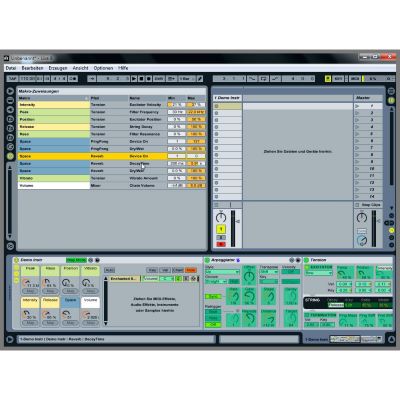Click the TAP tempo button
The height and width of the screenshot is (400, 400).
click(x=12, y=79)
